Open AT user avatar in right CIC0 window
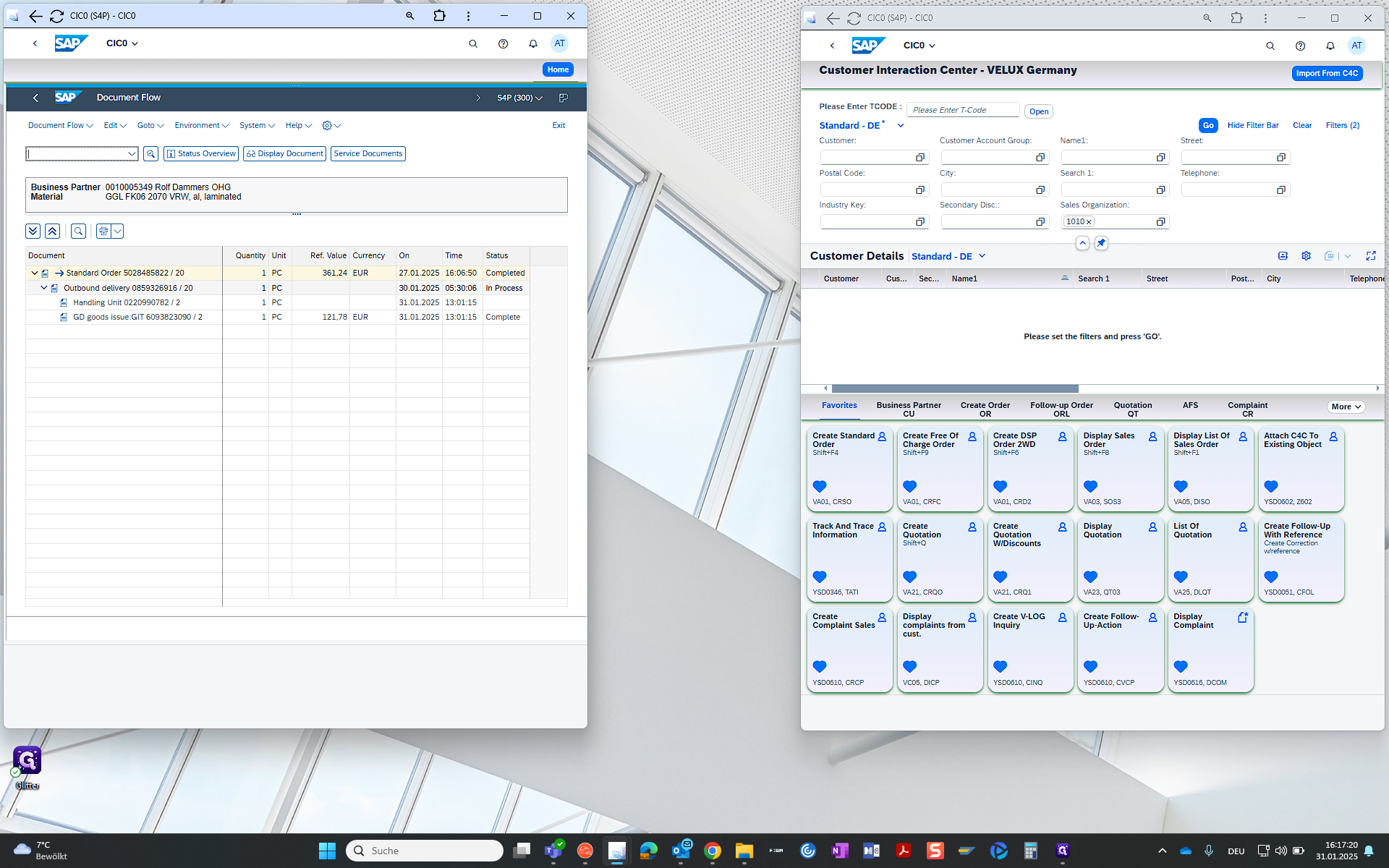This screenshot has width=1389, height=868. pos(1356,46)
